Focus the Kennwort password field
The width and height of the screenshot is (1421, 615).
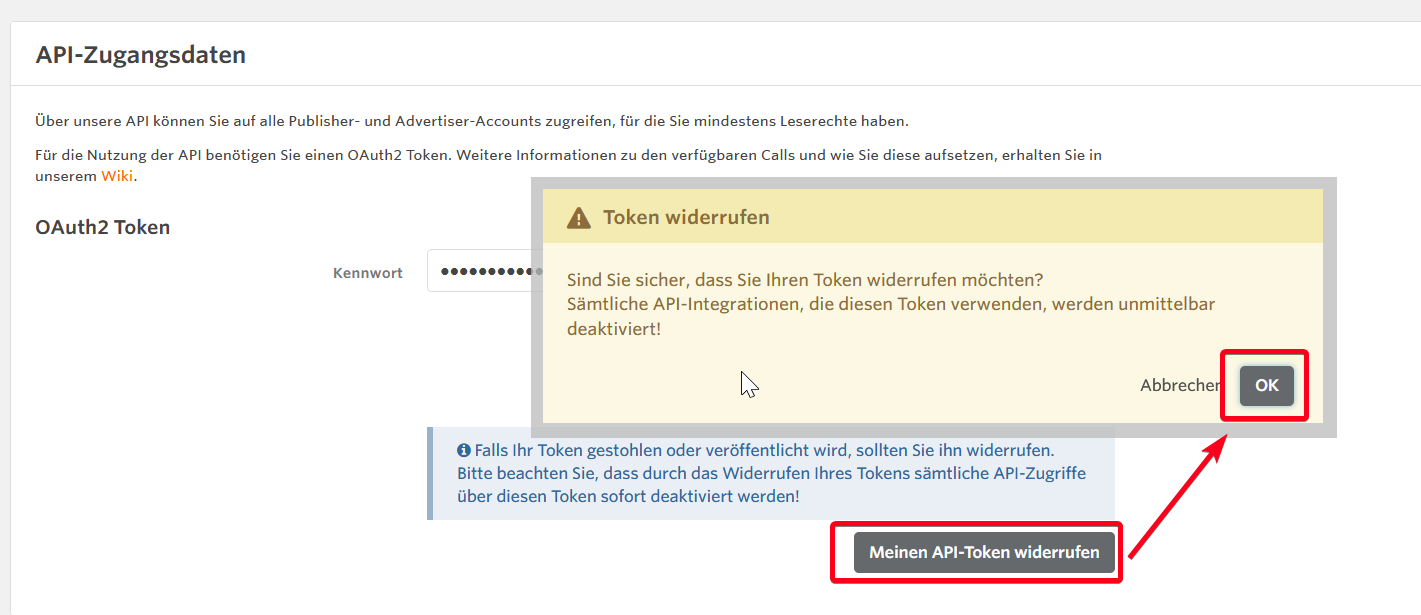click(x=480, y=272)
